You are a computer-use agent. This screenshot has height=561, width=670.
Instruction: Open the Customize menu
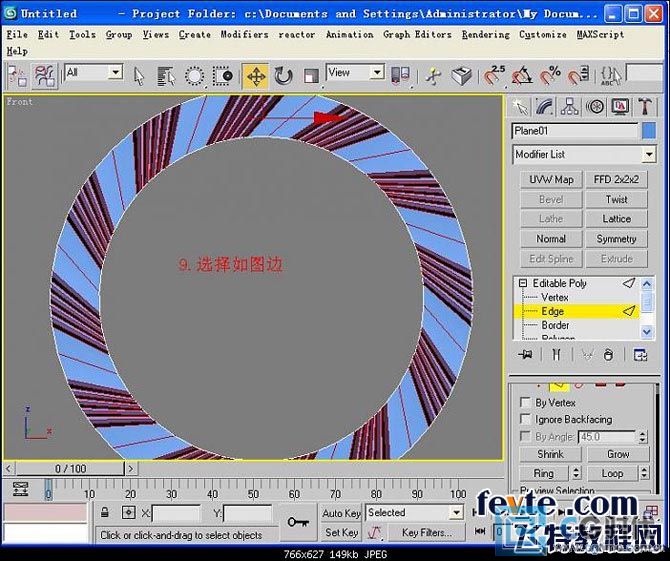tap(543, 35)
